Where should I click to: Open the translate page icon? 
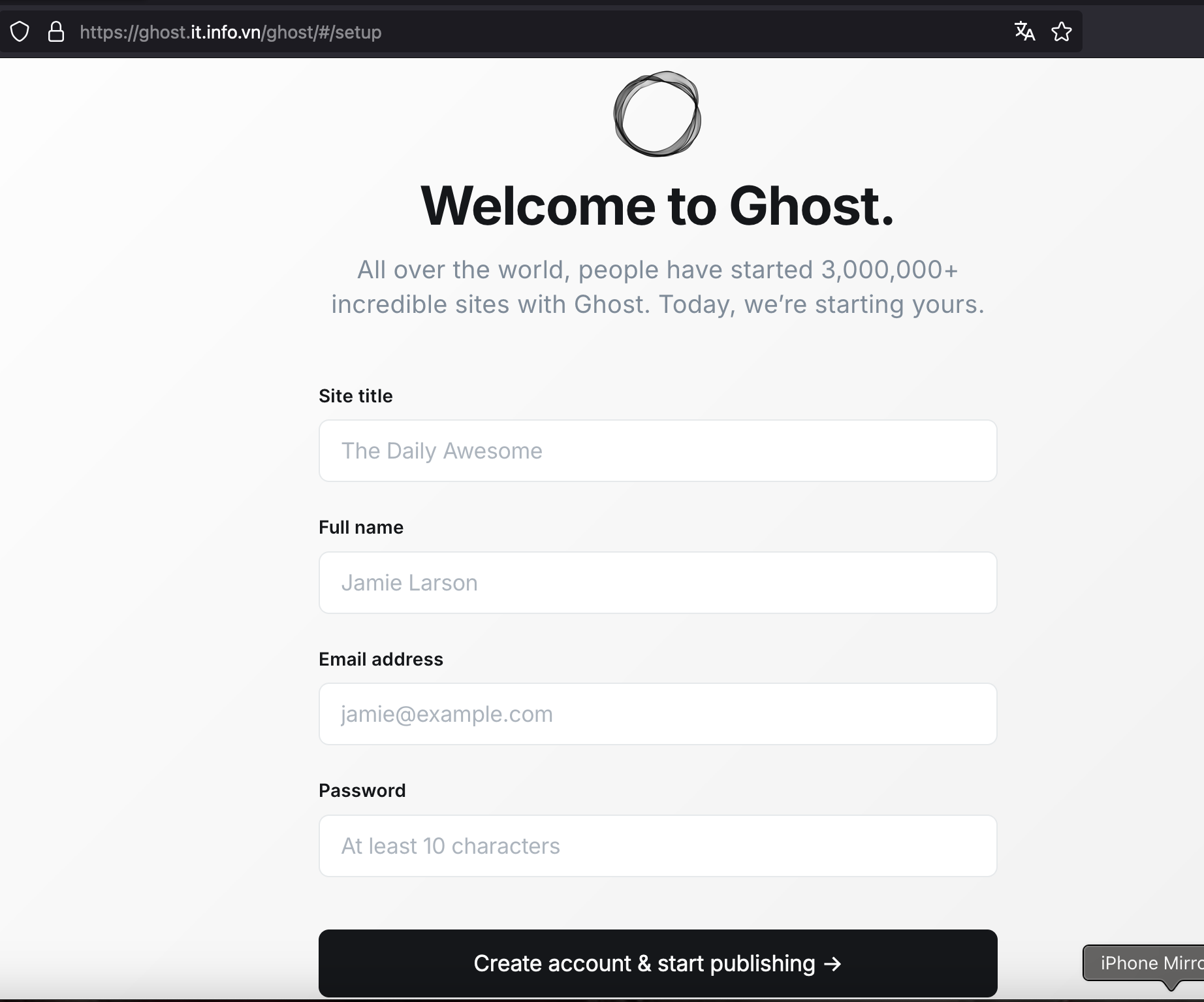(x=1024, y=31)
